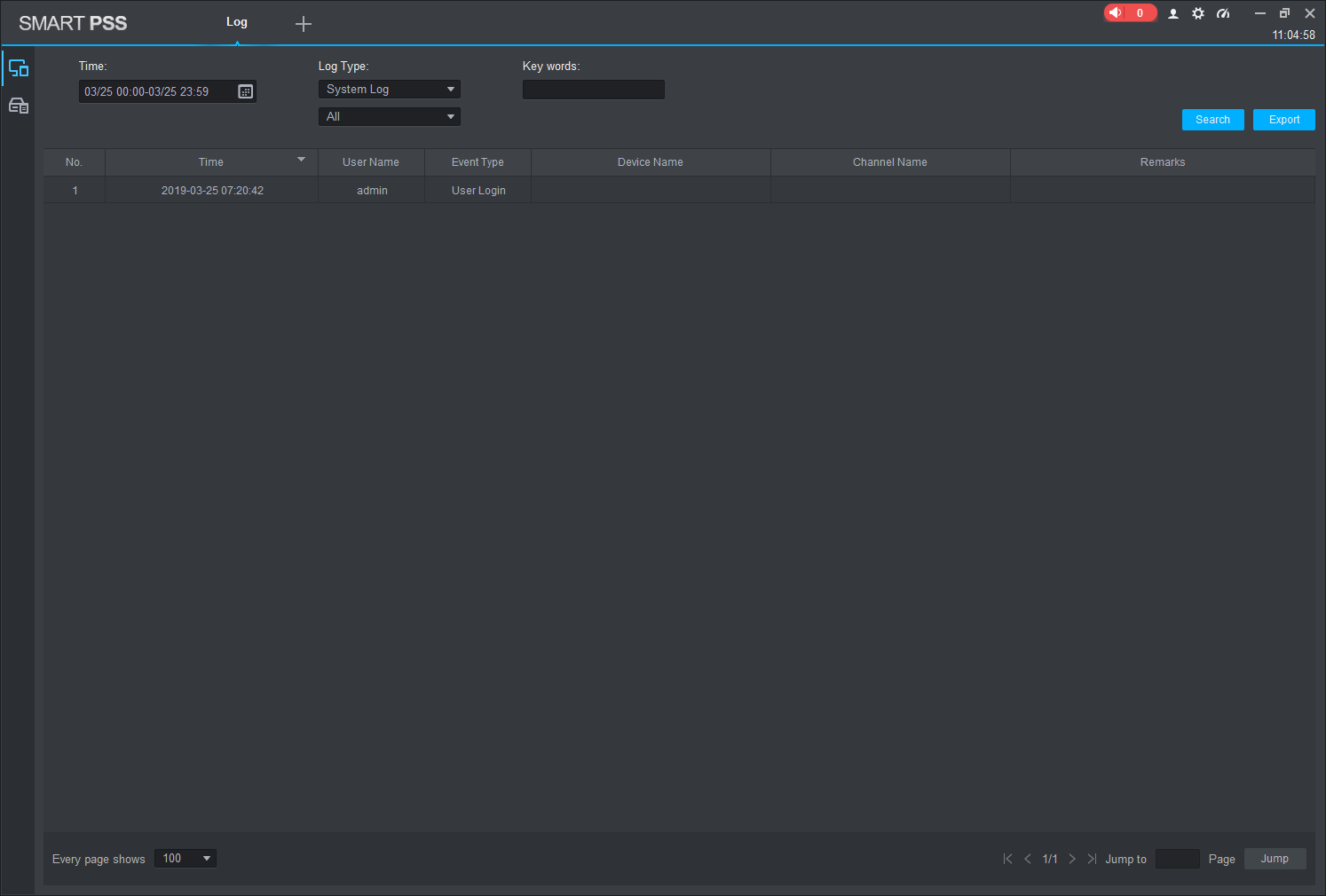Close the Smart PSS window
Image resolution: width=1326 pixels, height=896 pixels.
tap(1310, 13)
